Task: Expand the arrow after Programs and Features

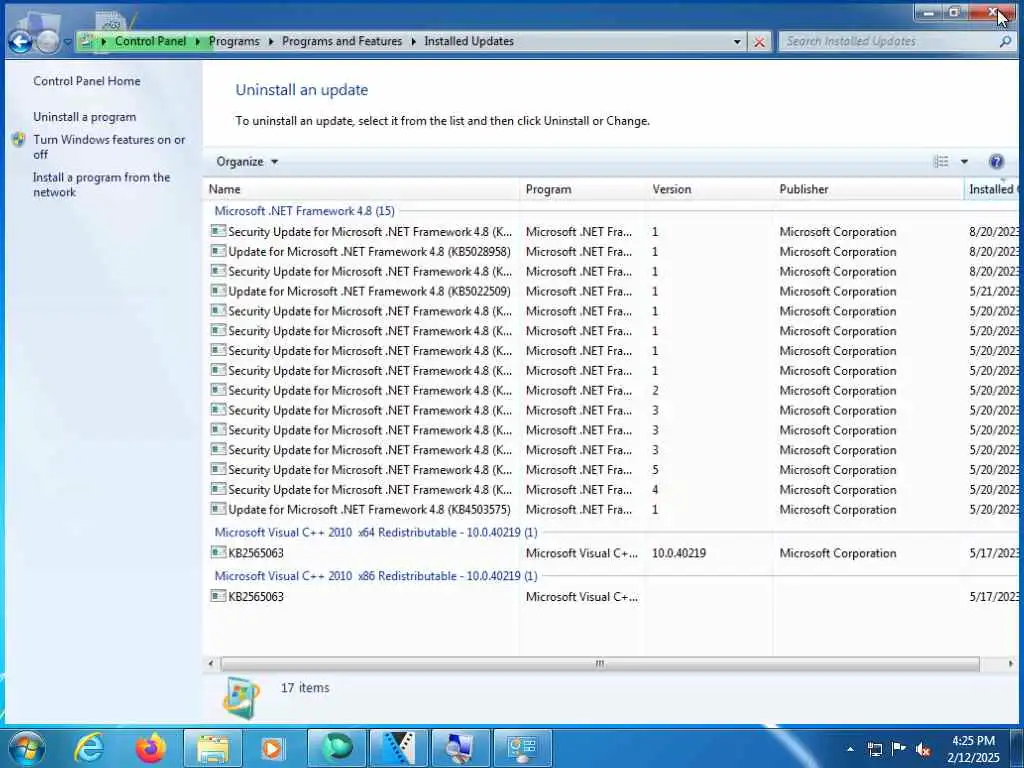Action: point(413,41)
